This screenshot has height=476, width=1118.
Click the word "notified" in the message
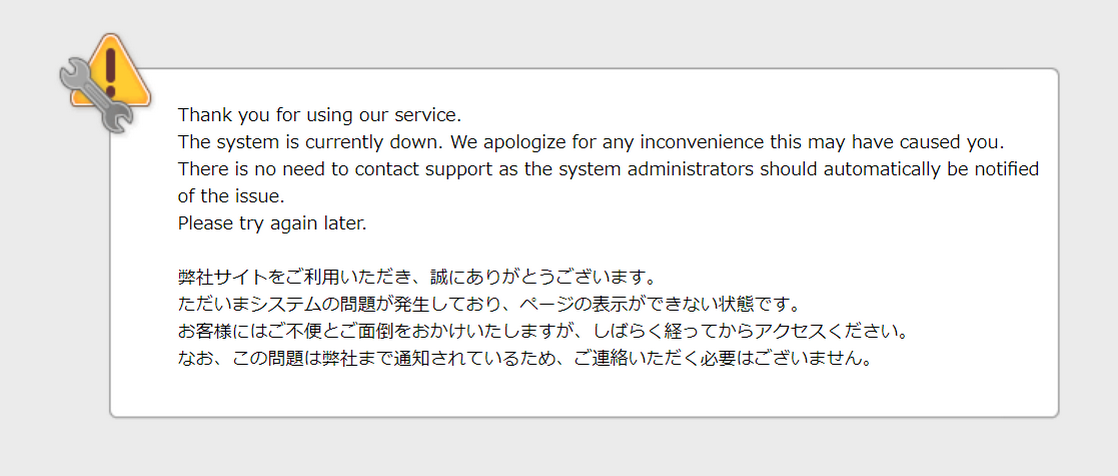coord(1002,168)
